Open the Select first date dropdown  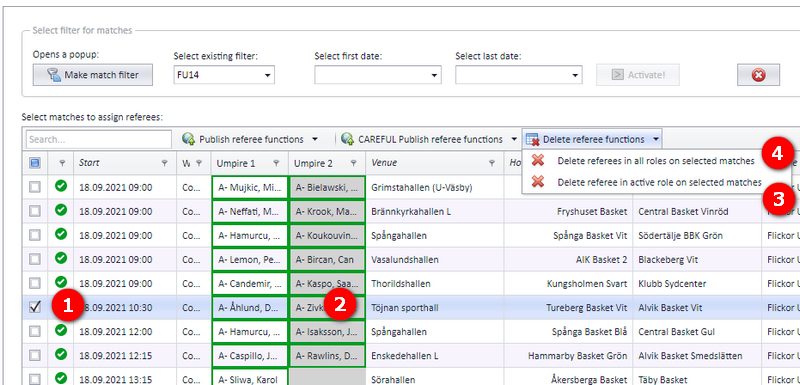[x=434, y=75]
